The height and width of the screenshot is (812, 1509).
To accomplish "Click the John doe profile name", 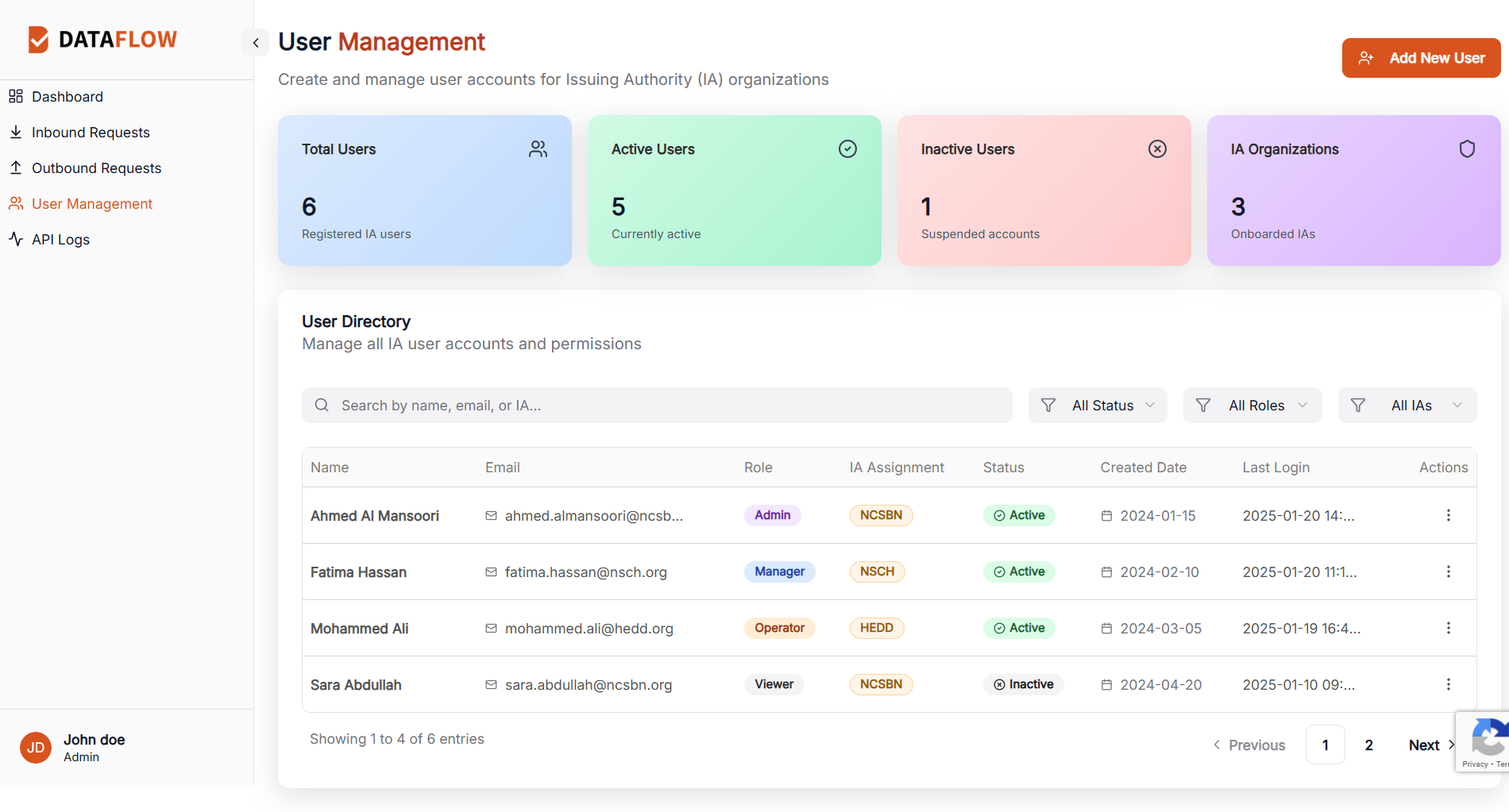I will pos(95,740).
